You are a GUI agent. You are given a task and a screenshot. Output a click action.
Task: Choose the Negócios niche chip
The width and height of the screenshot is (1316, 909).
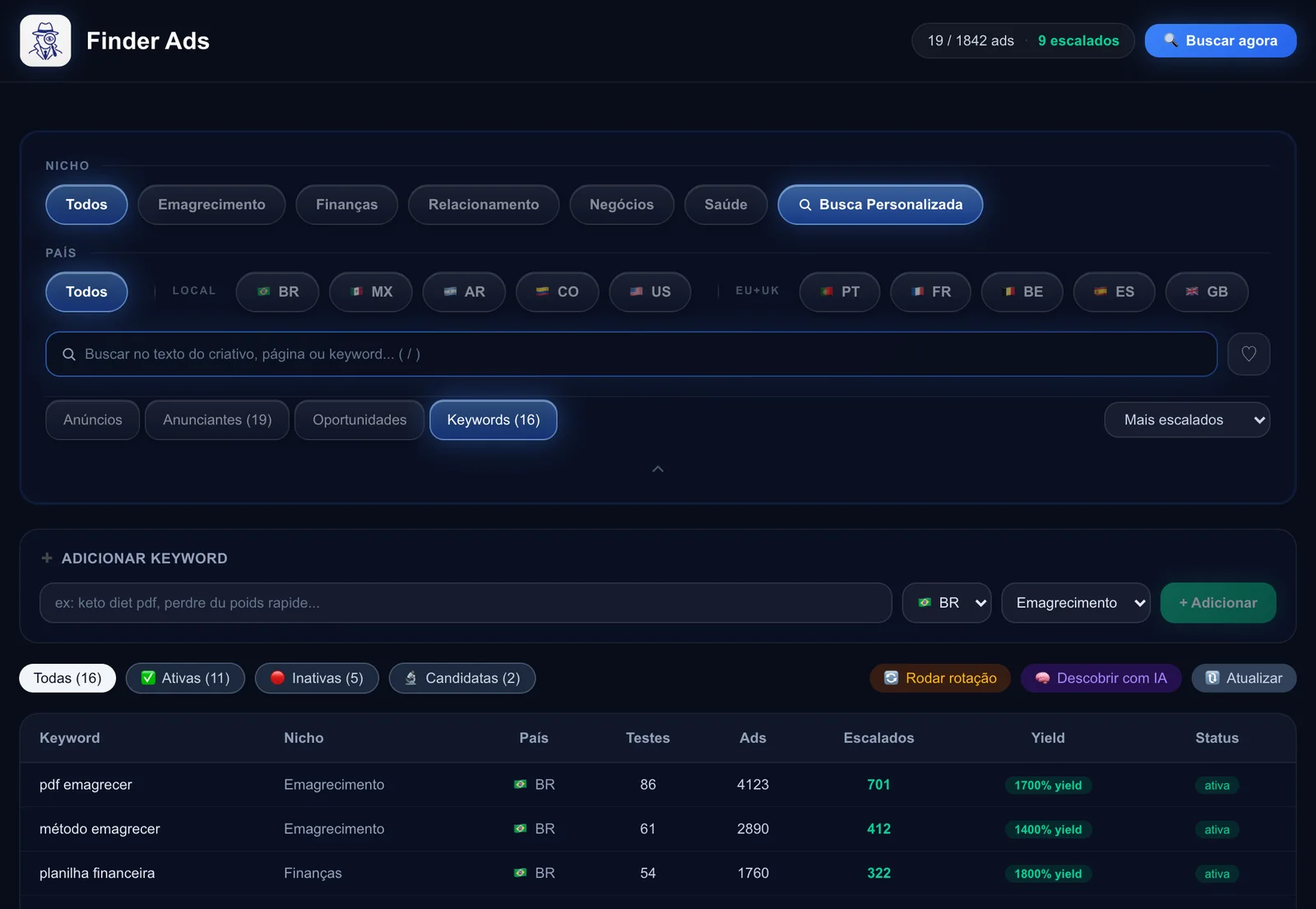622,205
